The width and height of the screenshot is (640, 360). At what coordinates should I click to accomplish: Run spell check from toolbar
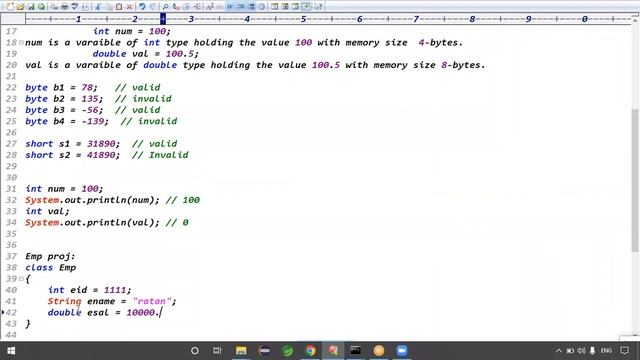click(74, 7)
